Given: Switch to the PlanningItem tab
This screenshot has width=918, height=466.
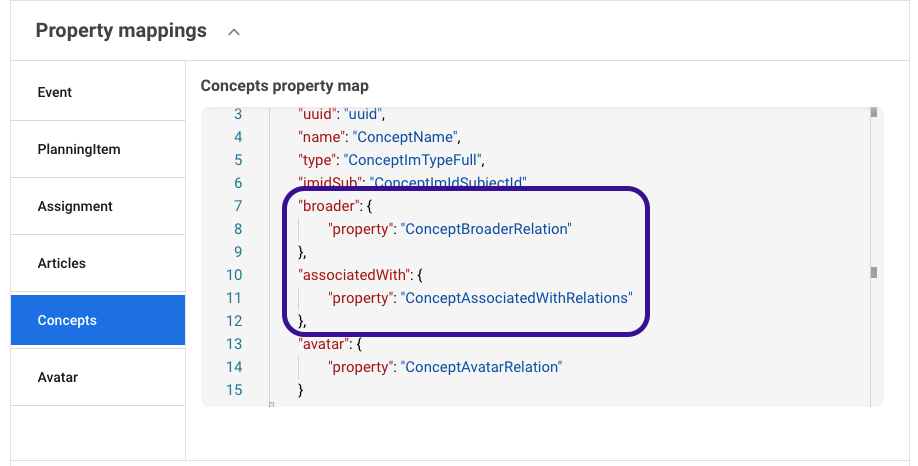Looking at the screenshot, I should pos(79,149).
